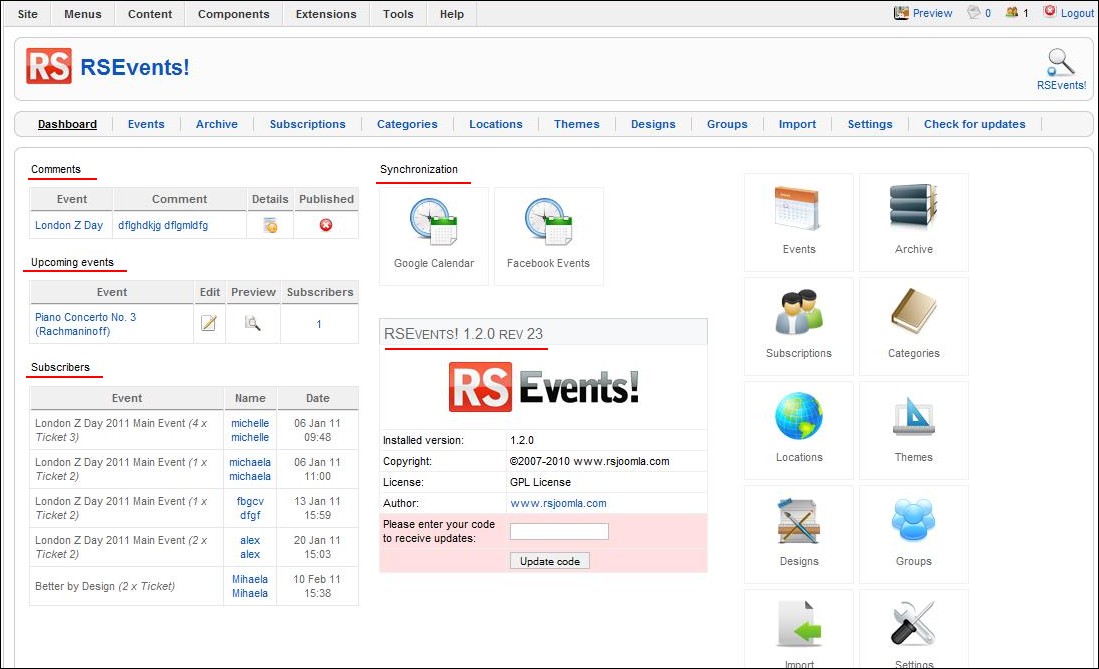Image resolution: width=1099 pixels, height=669 pixels.
Task: Open the Components menu
Action: pos(233,14)
